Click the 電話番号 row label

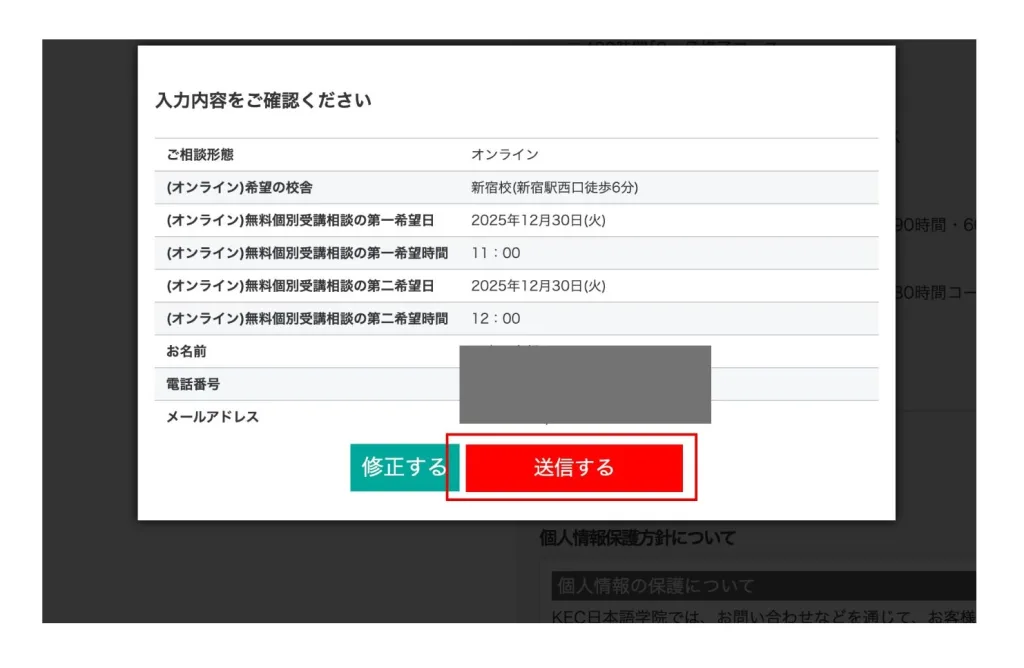(193, 384)
